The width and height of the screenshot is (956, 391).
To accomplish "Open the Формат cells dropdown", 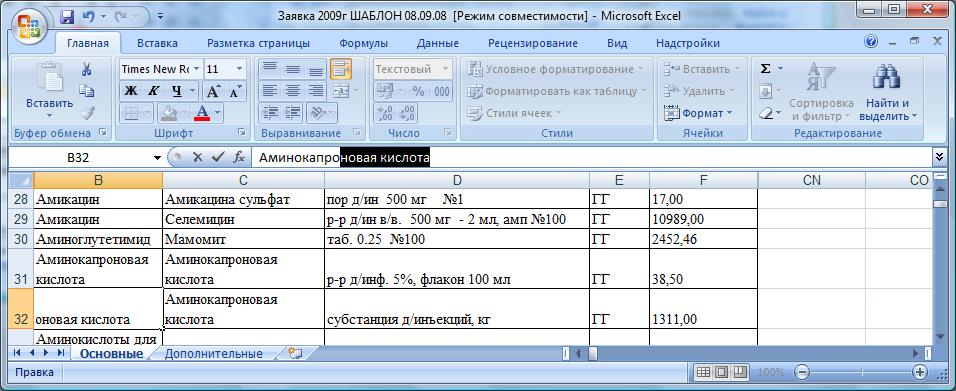I will pos(698,113).
